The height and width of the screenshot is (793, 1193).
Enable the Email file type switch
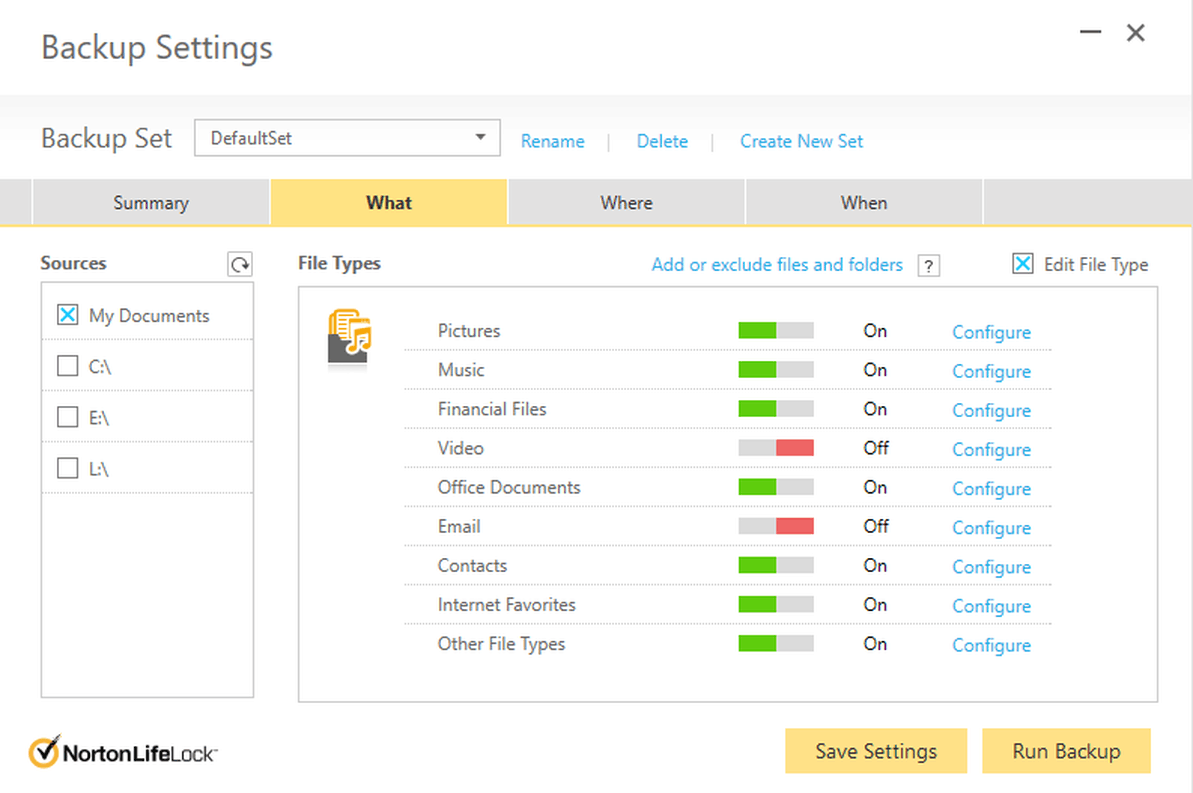[x=776, y=526]
